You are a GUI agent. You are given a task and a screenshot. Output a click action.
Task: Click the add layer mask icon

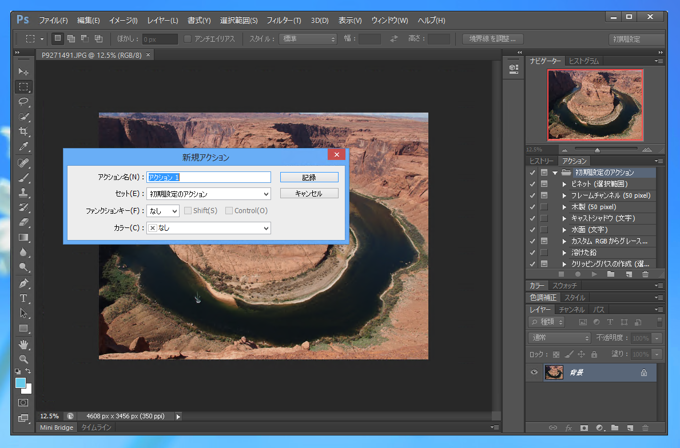coord(584,428)
